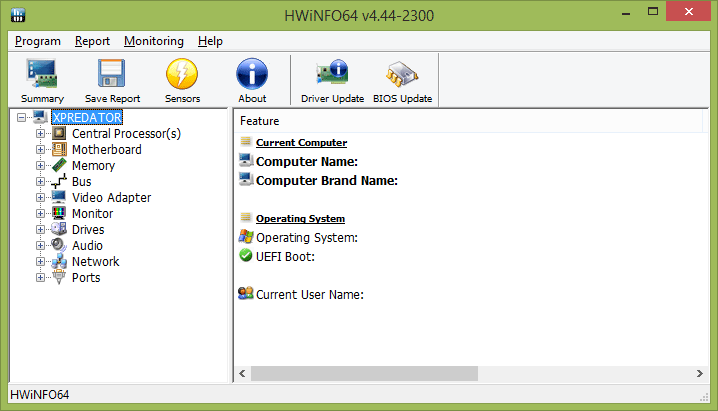Click the Network computers tree icon
718x411 pixels.
(59, 261)
